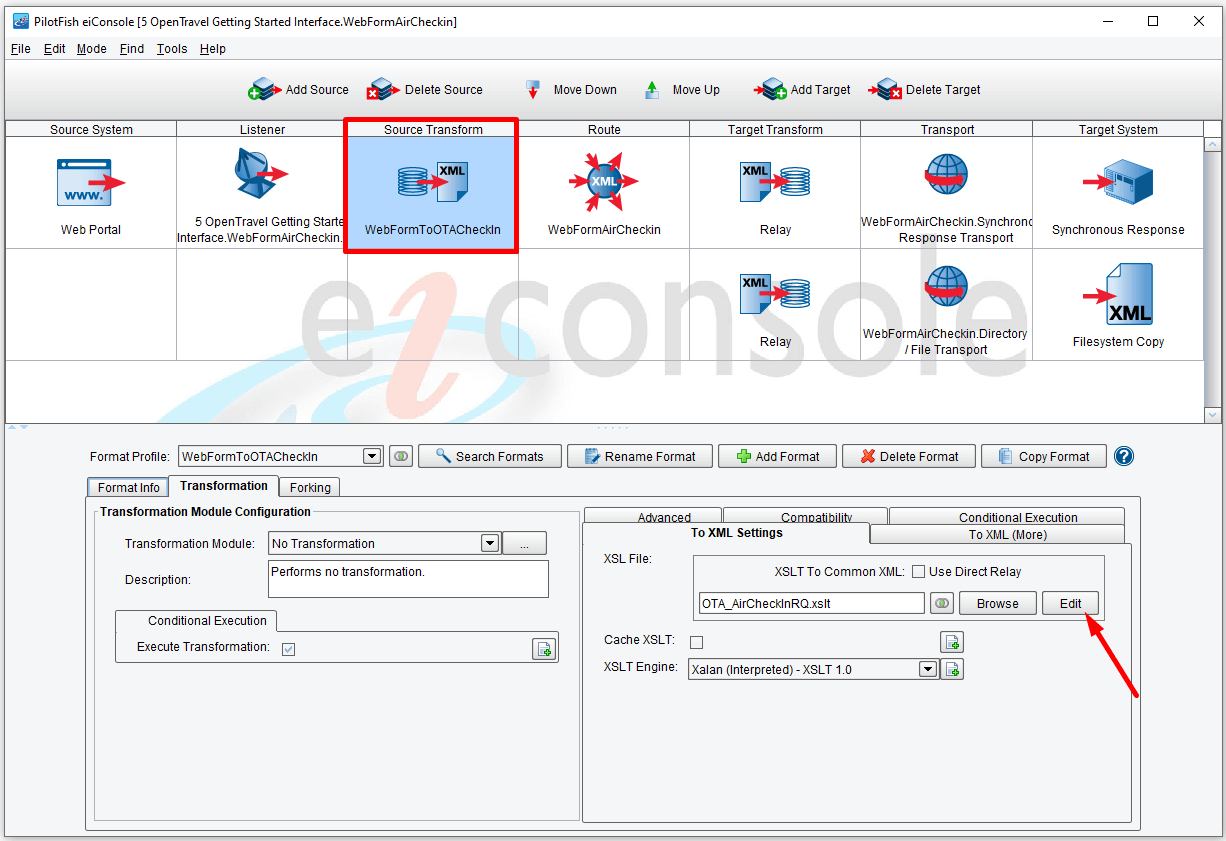
Task: Select the WebFormToOTACheckIn source transform icon
Action: pyautogui.click(x=432, y=182)
